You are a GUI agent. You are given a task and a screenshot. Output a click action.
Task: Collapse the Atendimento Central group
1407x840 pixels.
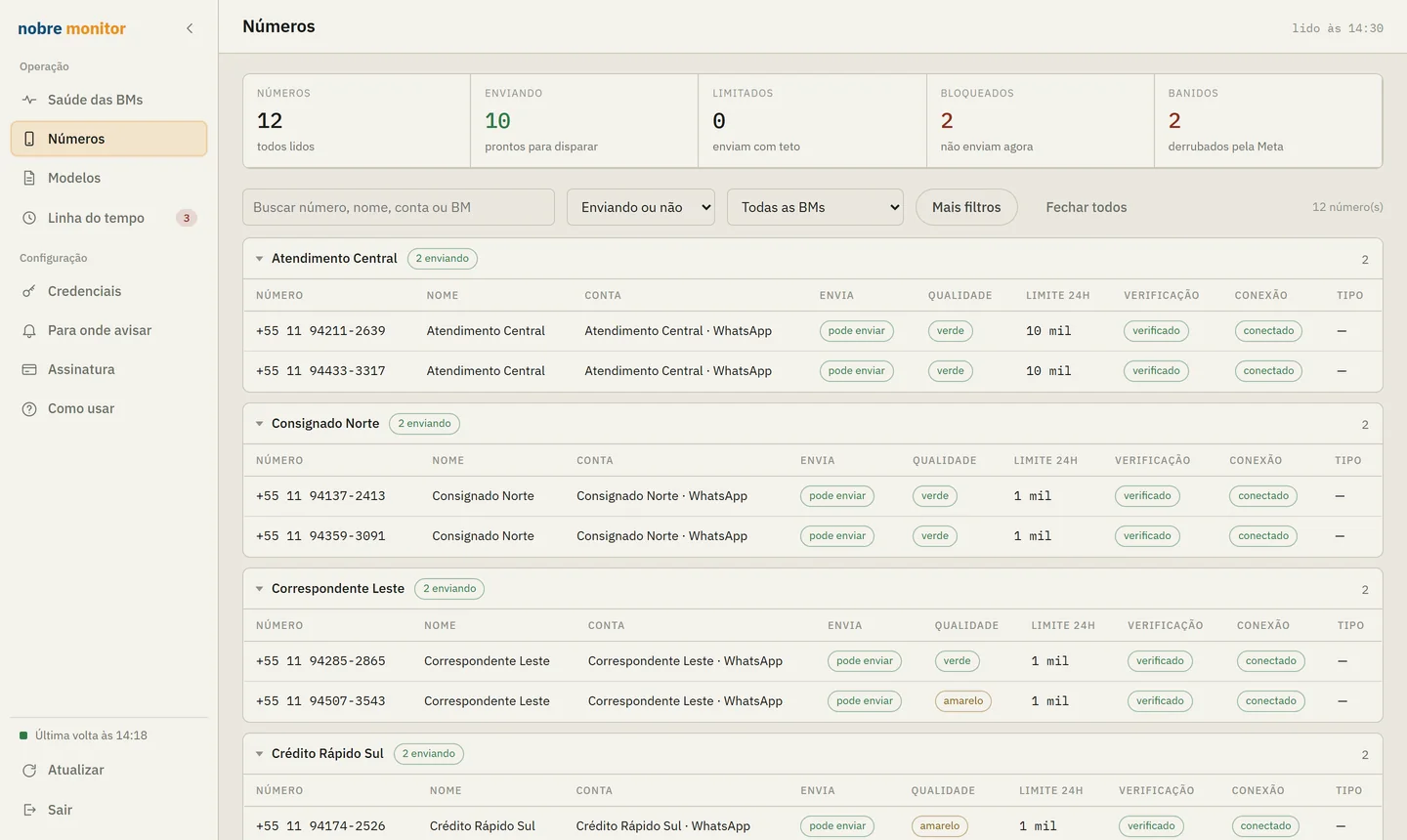(260, 259)
